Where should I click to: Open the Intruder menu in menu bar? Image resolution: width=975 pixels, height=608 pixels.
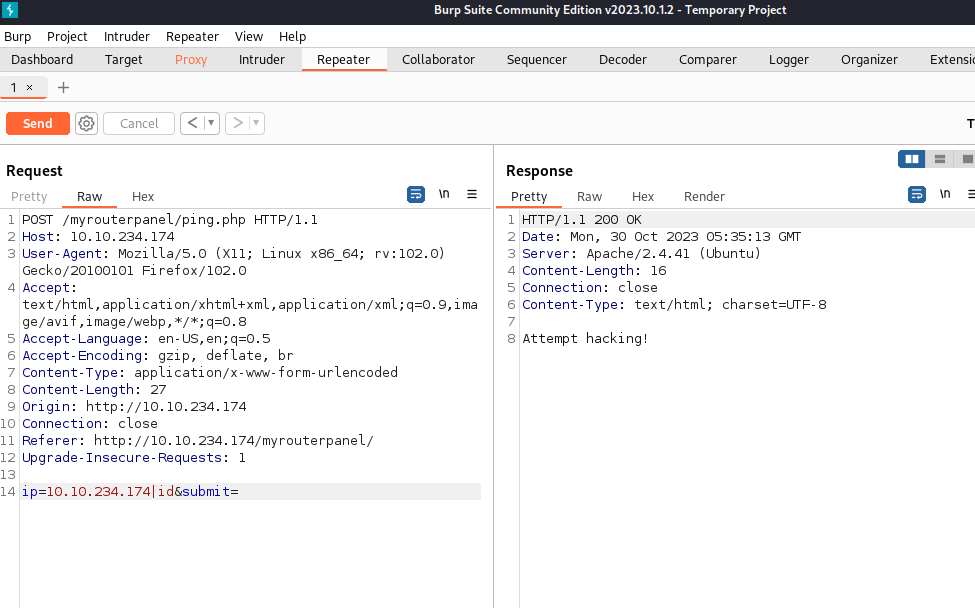click(127, 36)
